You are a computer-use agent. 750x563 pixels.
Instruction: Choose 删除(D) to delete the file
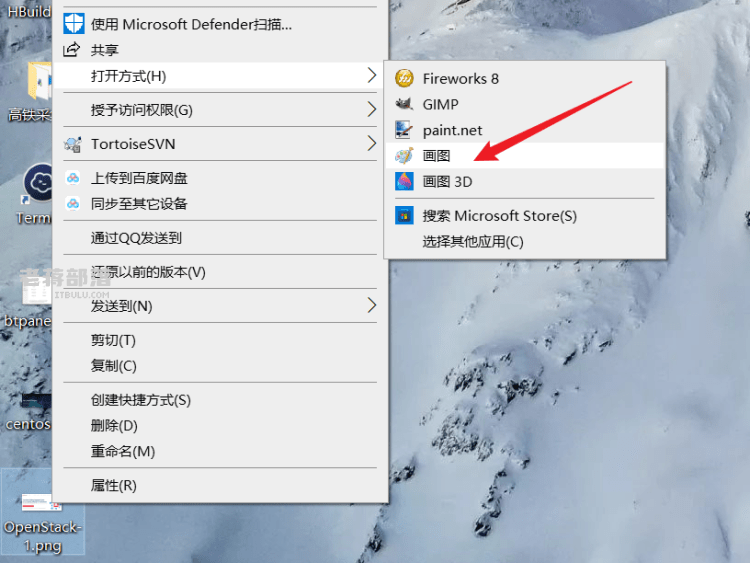point(220,426)
